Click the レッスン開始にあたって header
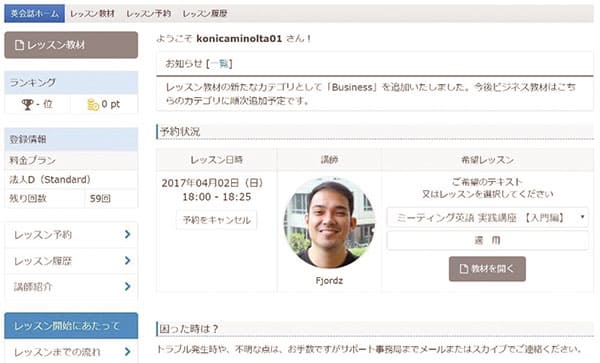The width and height of the screenshot is (600, 363). (71, 326)
